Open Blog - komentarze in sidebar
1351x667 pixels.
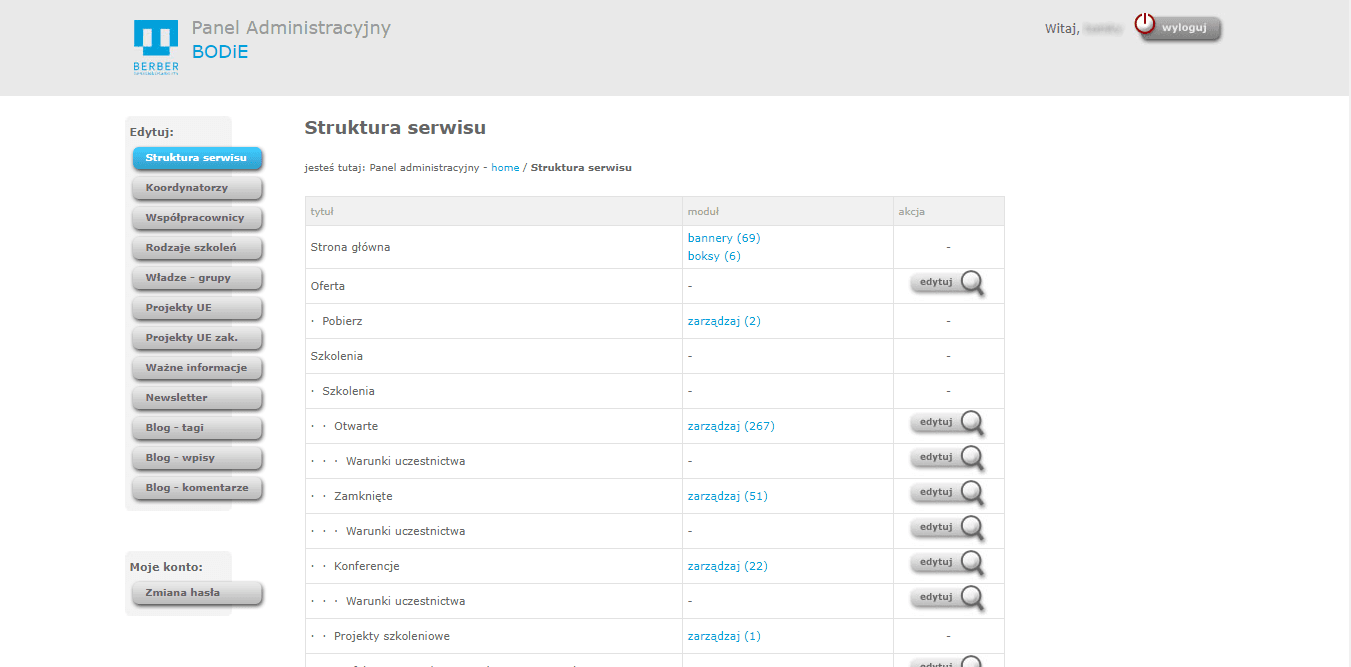[x=197, y=488]
